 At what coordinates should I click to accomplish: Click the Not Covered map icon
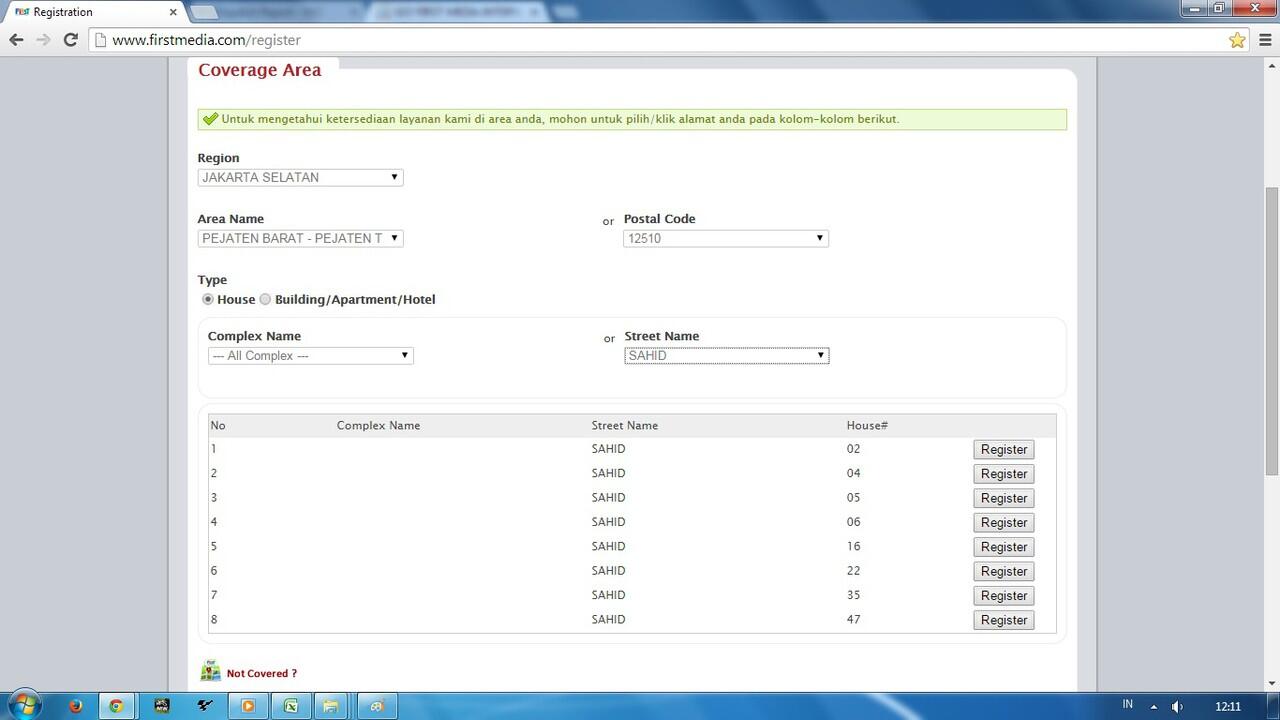pos(210,671)
